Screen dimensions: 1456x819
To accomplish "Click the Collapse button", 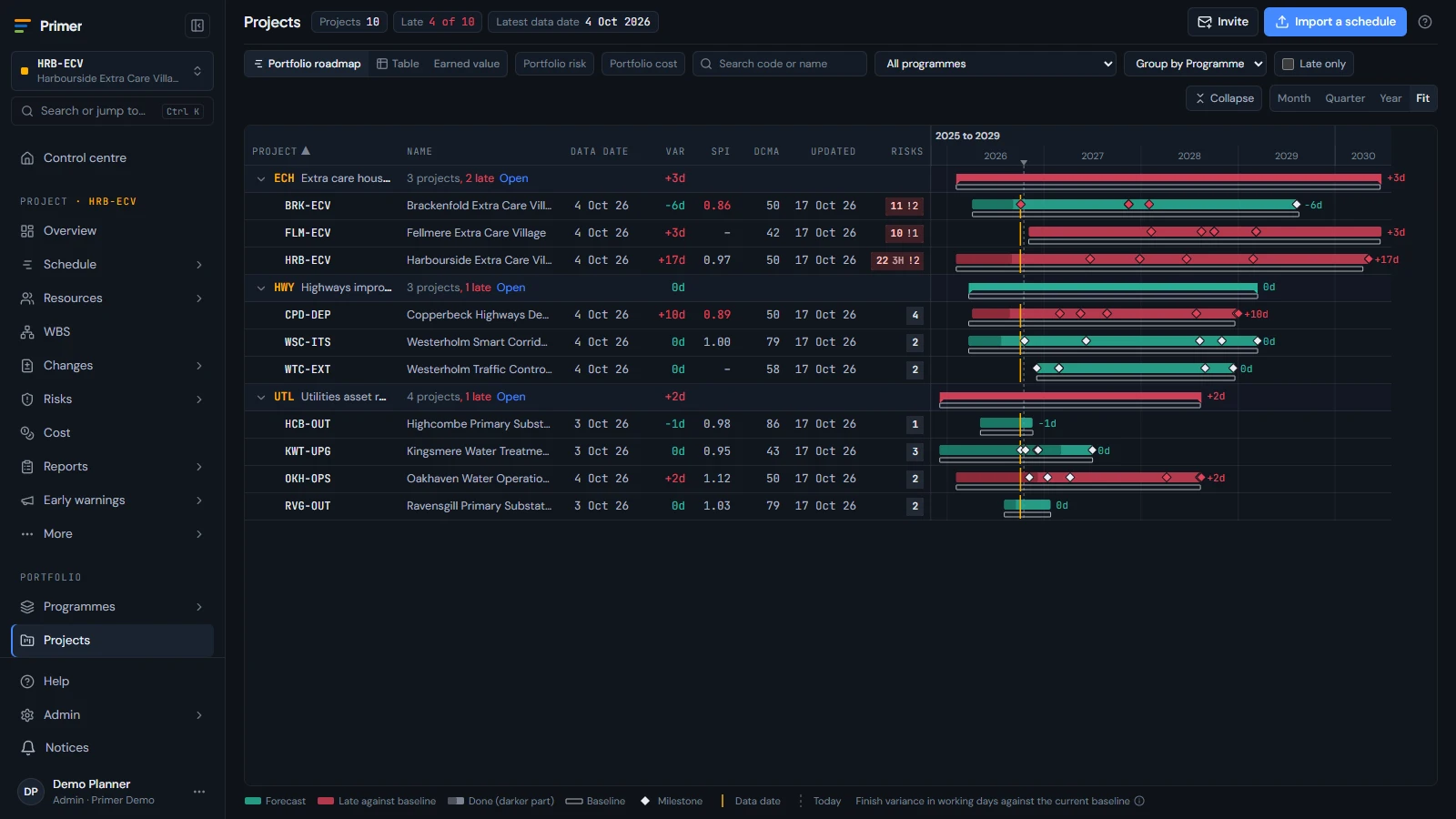I will 1224,98.
